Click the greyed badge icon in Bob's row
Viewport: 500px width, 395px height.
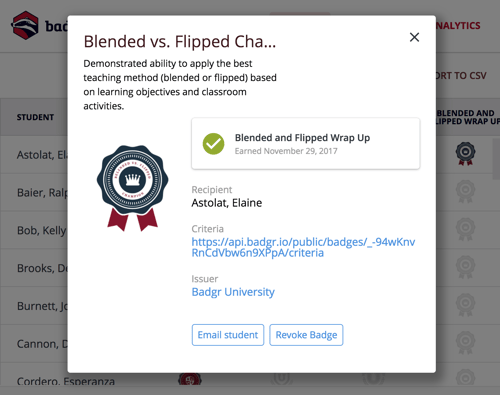[x=465, y=229]
